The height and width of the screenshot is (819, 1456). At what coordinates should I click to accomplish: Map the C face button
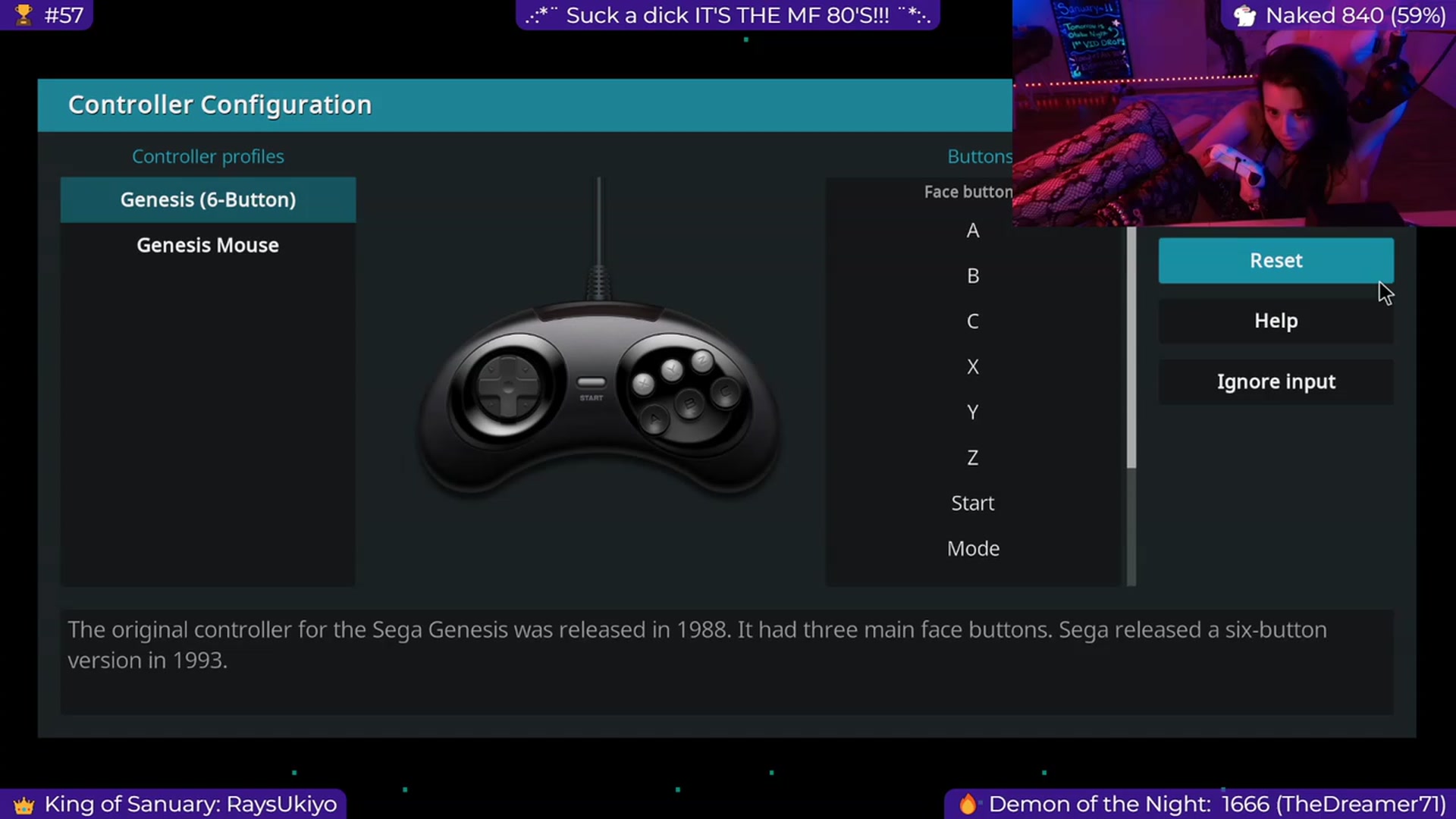tap(973, 322)
